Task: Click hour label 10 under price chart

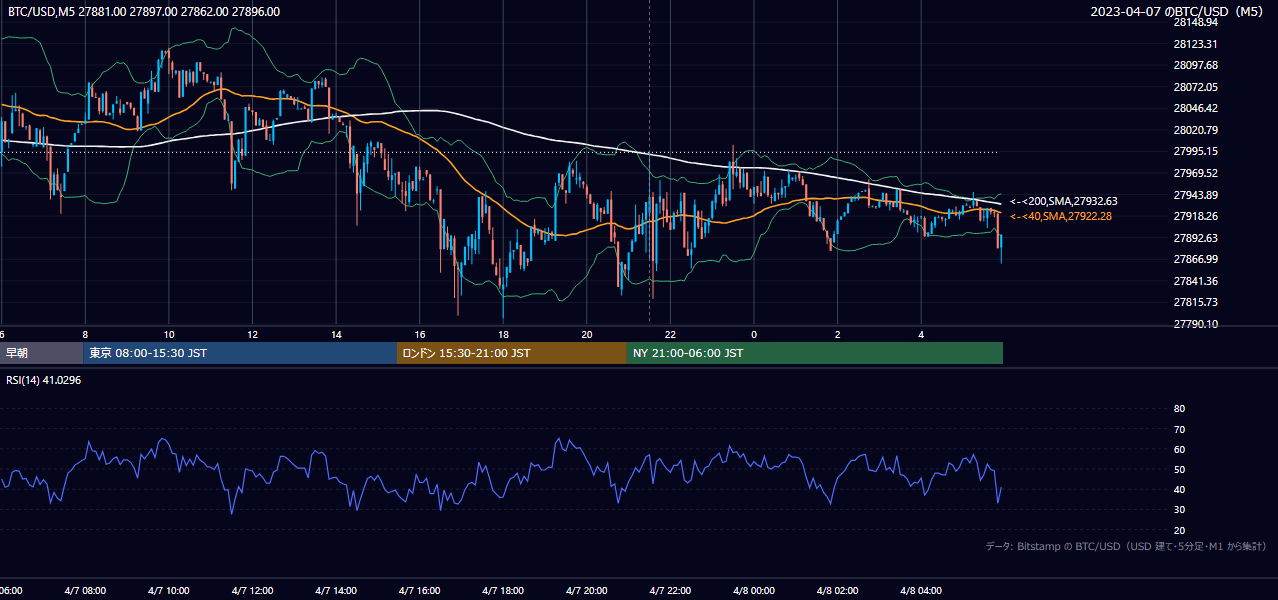Action: tap(169, 334)
